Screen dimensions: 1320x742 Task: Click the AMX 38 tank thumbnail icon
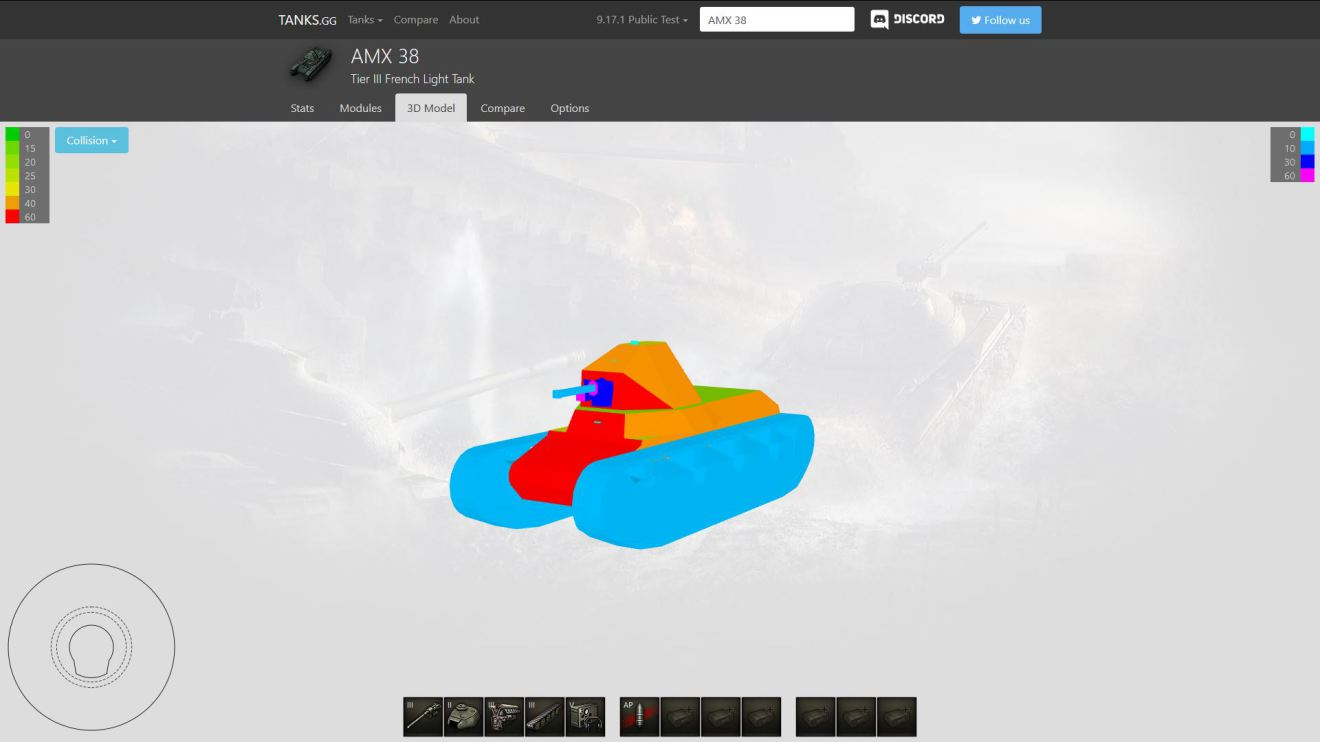(310, 64)
